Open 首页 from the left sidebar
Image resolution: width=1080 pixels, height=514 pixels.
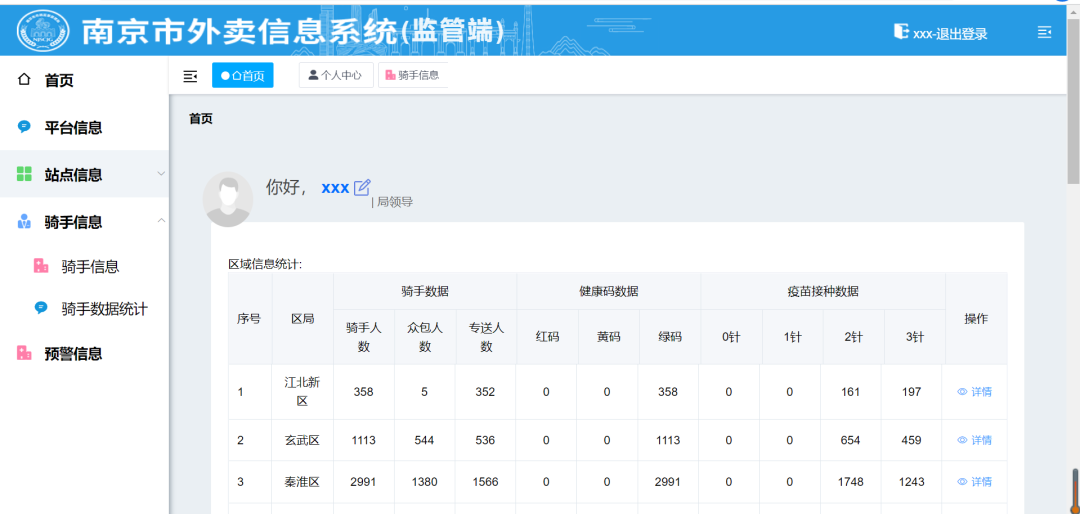pyautogui.click(x=58, y=80)
